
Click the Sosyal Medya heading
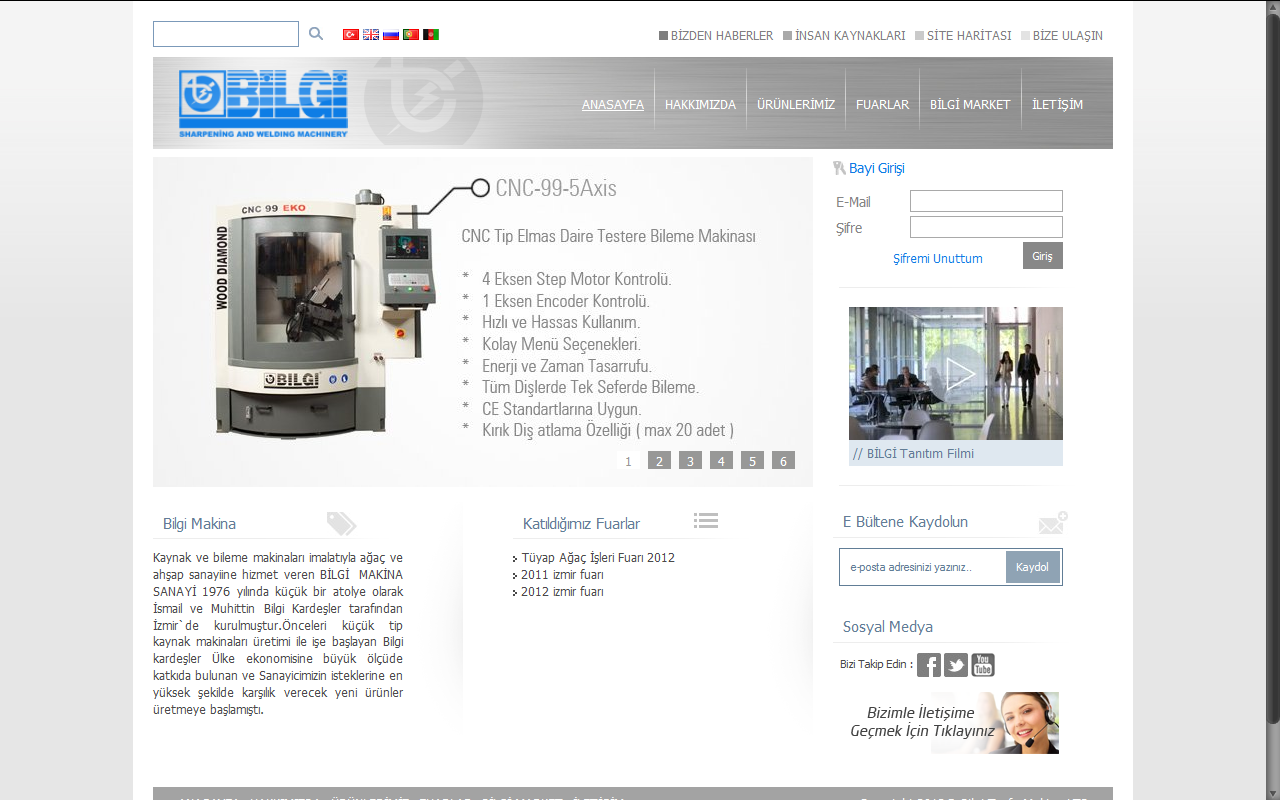tap(888, 627)
